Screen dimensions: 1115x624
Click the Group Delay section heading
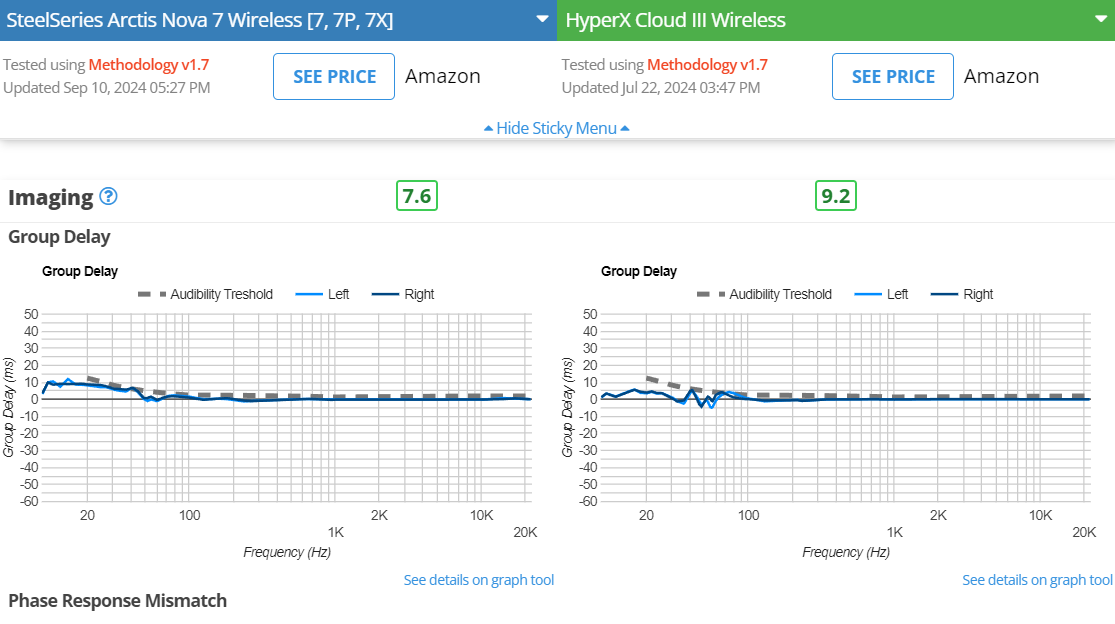[59, 237]
